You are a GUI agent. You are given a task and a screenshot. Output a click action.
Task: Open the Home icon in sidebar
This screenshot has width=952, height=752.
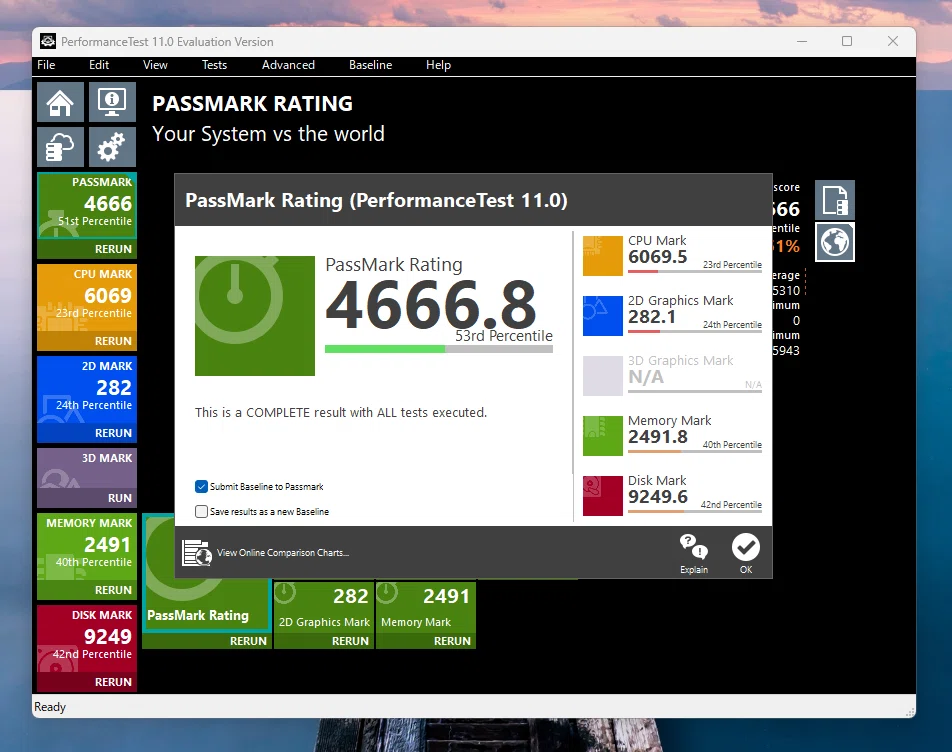pos(60,102)
